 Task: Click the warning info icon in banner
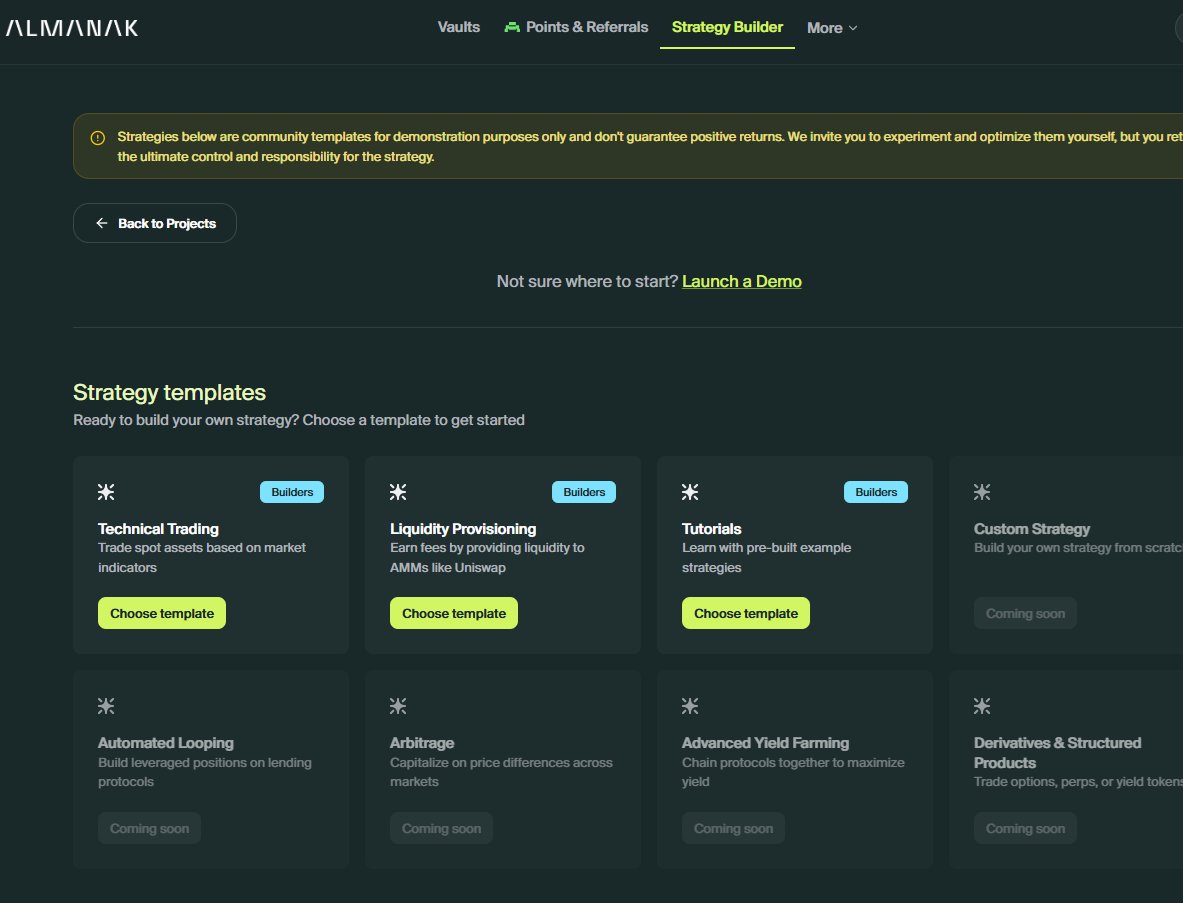pyautogui.click(x=97, y=138)
